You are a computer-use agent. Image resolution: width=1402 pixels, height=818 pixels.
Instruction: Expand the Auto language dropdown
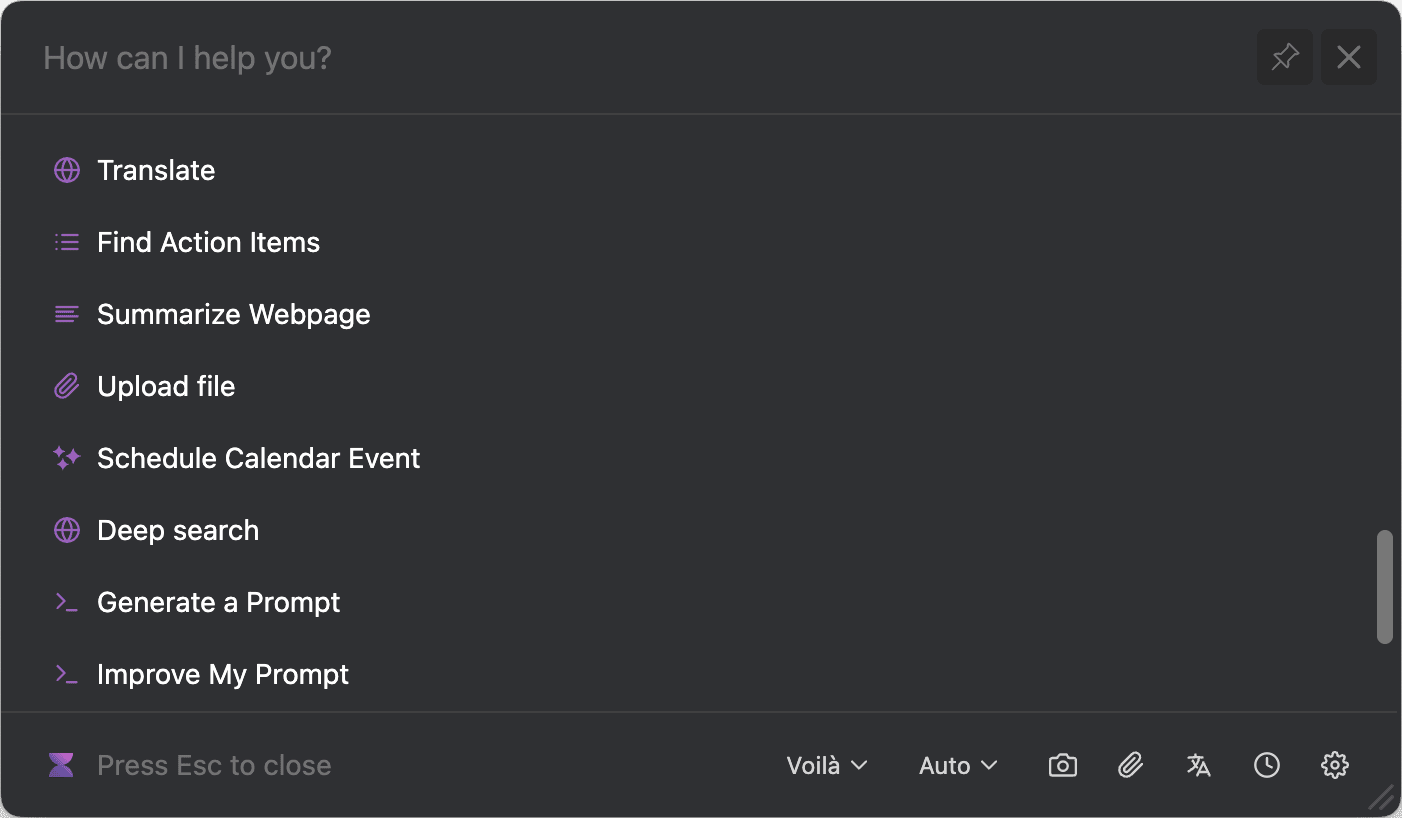click(x=957, y=765)
